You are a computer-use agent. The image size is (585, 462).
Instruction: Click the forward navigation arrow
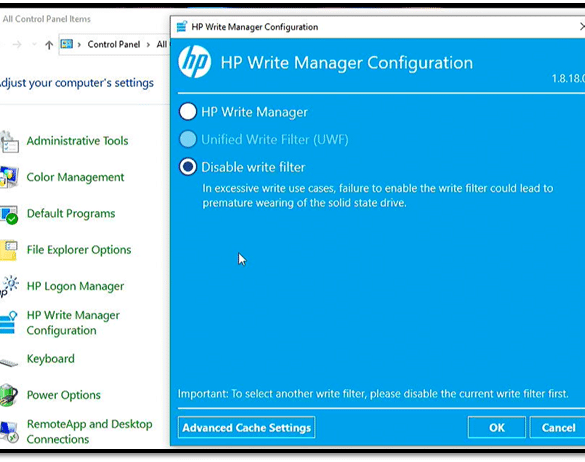[x=17, y=45]
